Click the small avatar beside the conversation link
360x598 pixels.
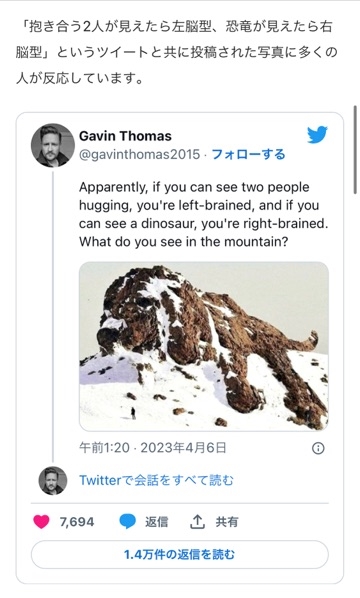click(53, 481)
